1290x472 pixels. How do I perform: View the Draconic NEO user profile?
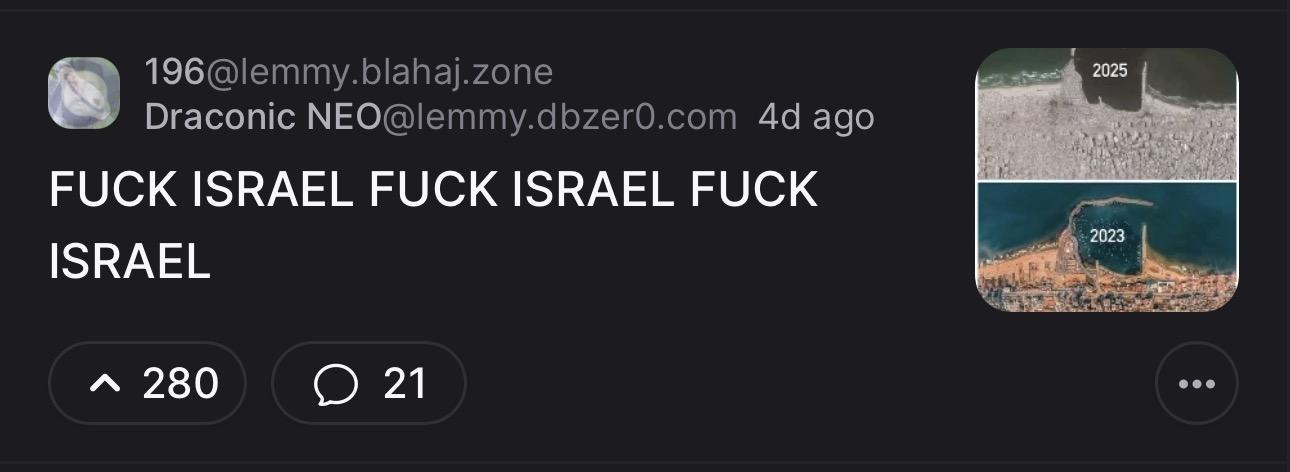coord(264,117)
